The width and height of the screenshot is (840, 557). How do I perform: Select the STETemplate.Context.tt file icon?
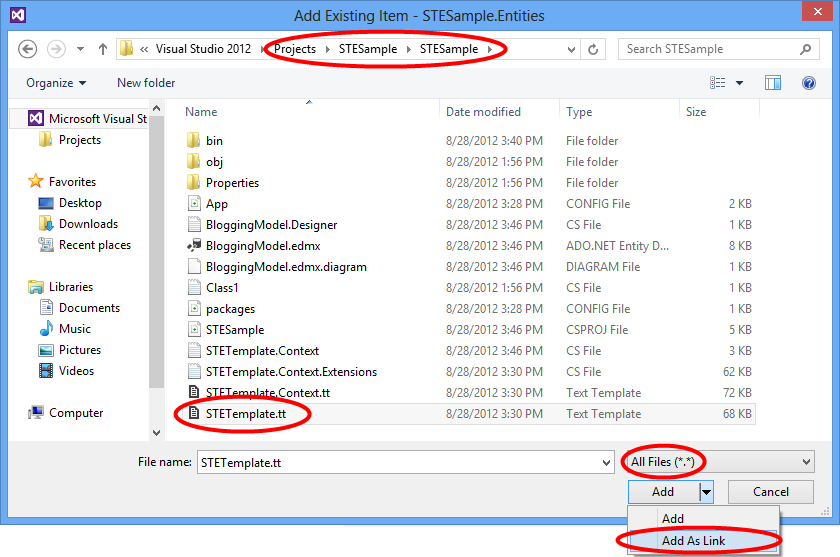pos(194,393)
